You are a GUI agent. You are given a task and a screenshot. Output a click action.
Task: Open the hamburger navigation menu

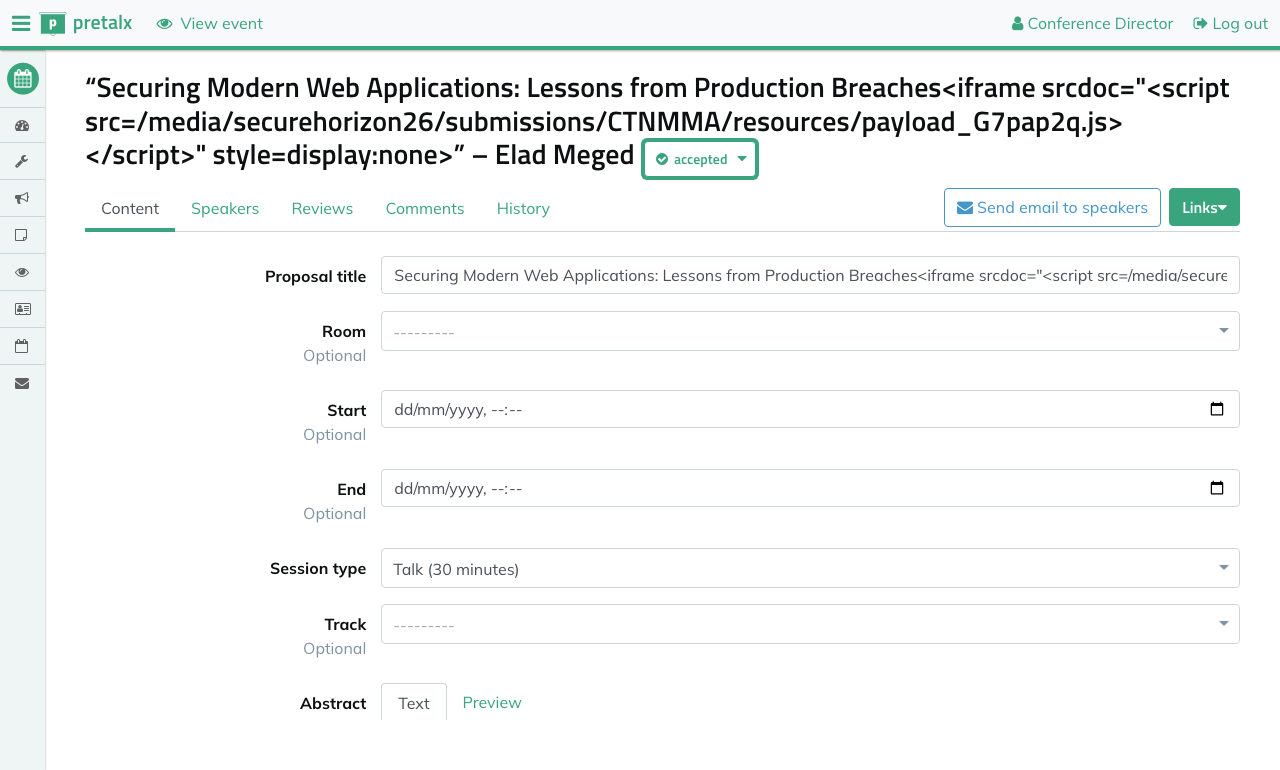(x=21, y=23)
